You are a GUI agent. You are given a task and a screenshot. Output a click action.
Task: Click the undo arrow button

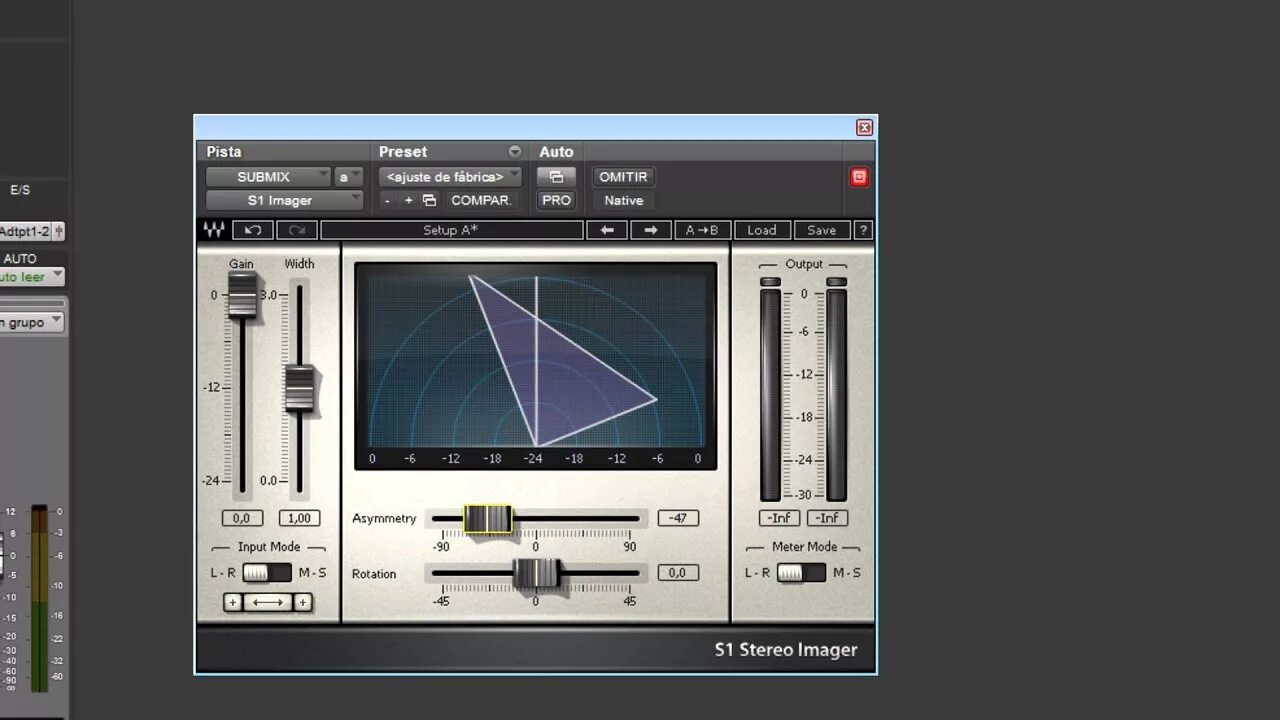click(253, 230)
